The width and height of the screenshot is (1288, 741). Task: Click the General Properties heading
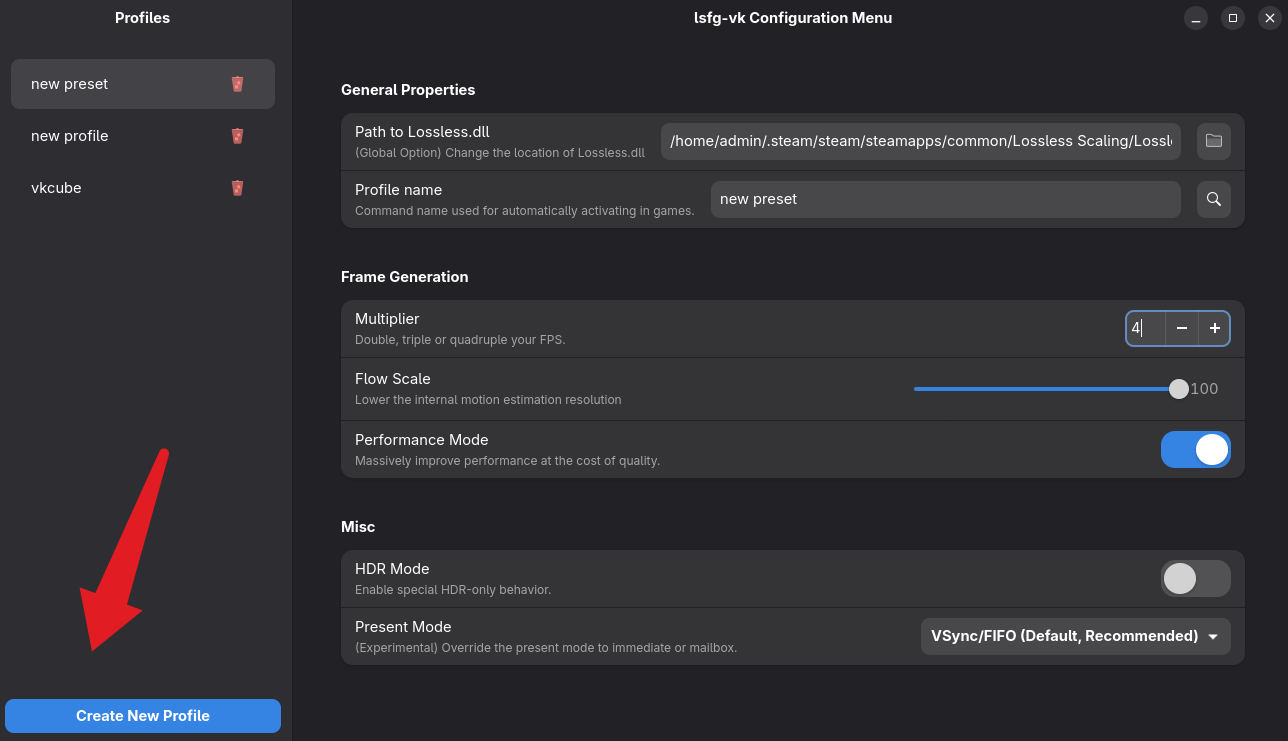[x=408, y=90]
